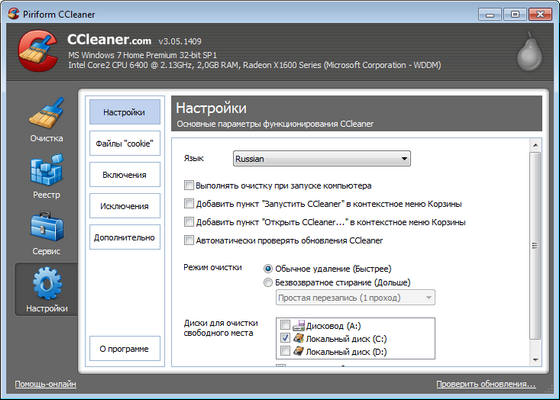This screenshot has height=400, width=560.
Task: Open the Дополнительно tab
Action: point(125,237)
